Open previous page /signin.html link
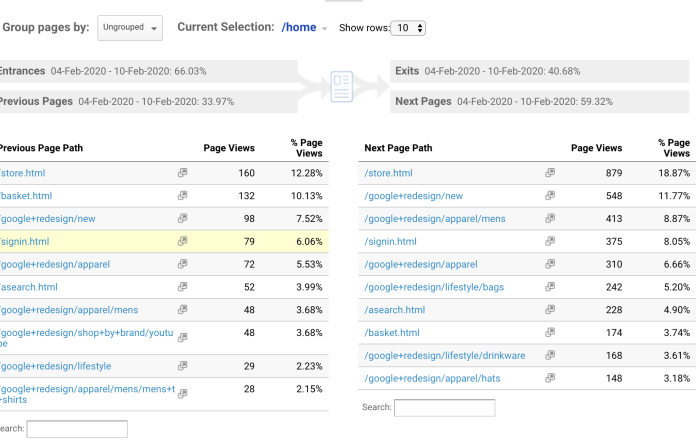Image resolution: width=700 pixels, height=447 pixels. coord(25,241)
